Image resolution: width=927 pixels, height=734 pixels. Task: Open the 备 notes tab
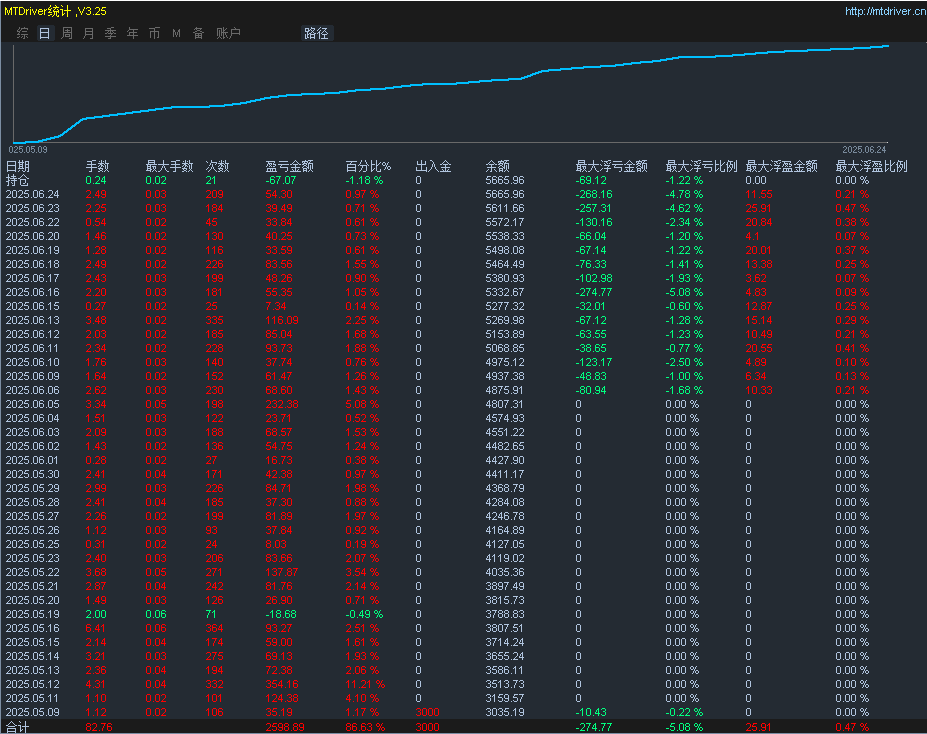click(x=199, y=33)
